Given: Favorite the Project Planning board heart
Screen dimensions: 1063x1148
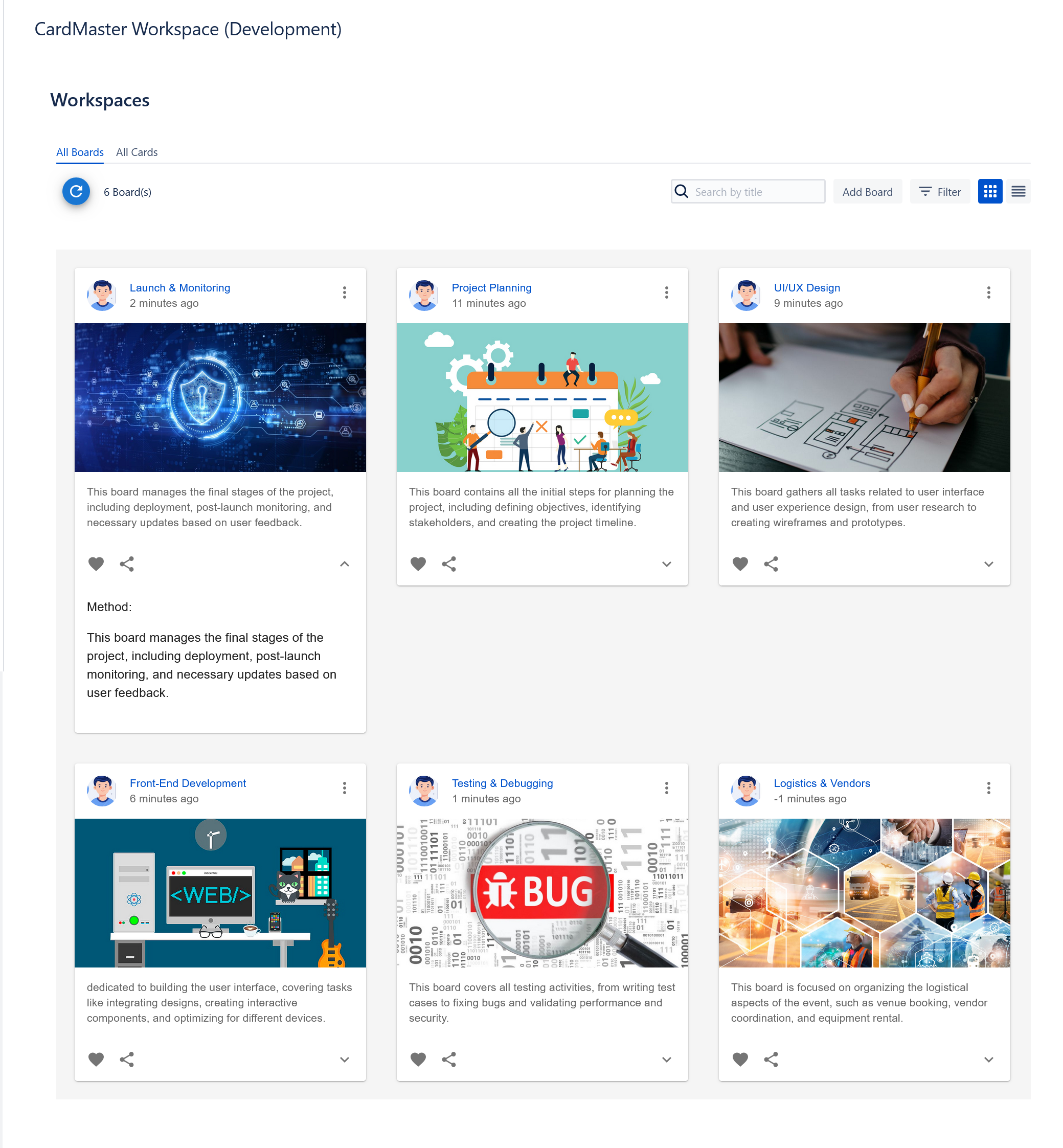Looking at the screenshot, I should pyautogui.click(x=418, y=564).
